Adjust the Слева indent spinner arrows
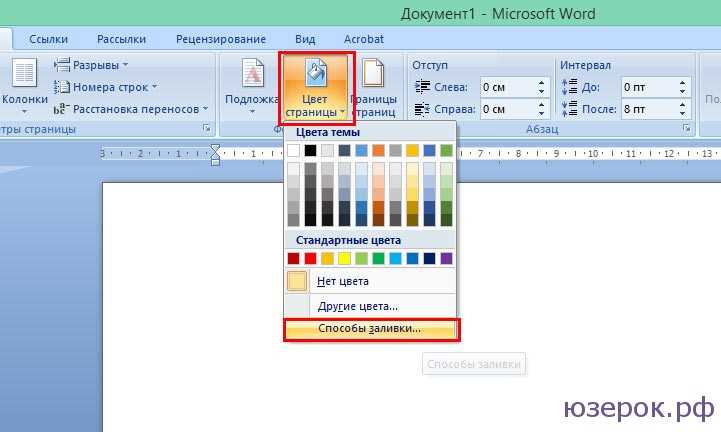721x432 pixels. [x=541, y=87]
